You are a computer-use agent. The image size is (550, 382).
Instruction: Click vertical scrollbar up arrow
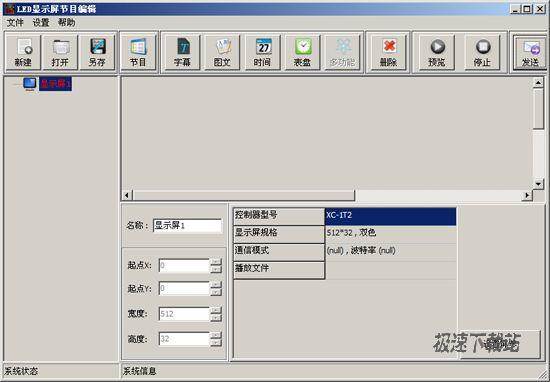[x=538, y=83]
